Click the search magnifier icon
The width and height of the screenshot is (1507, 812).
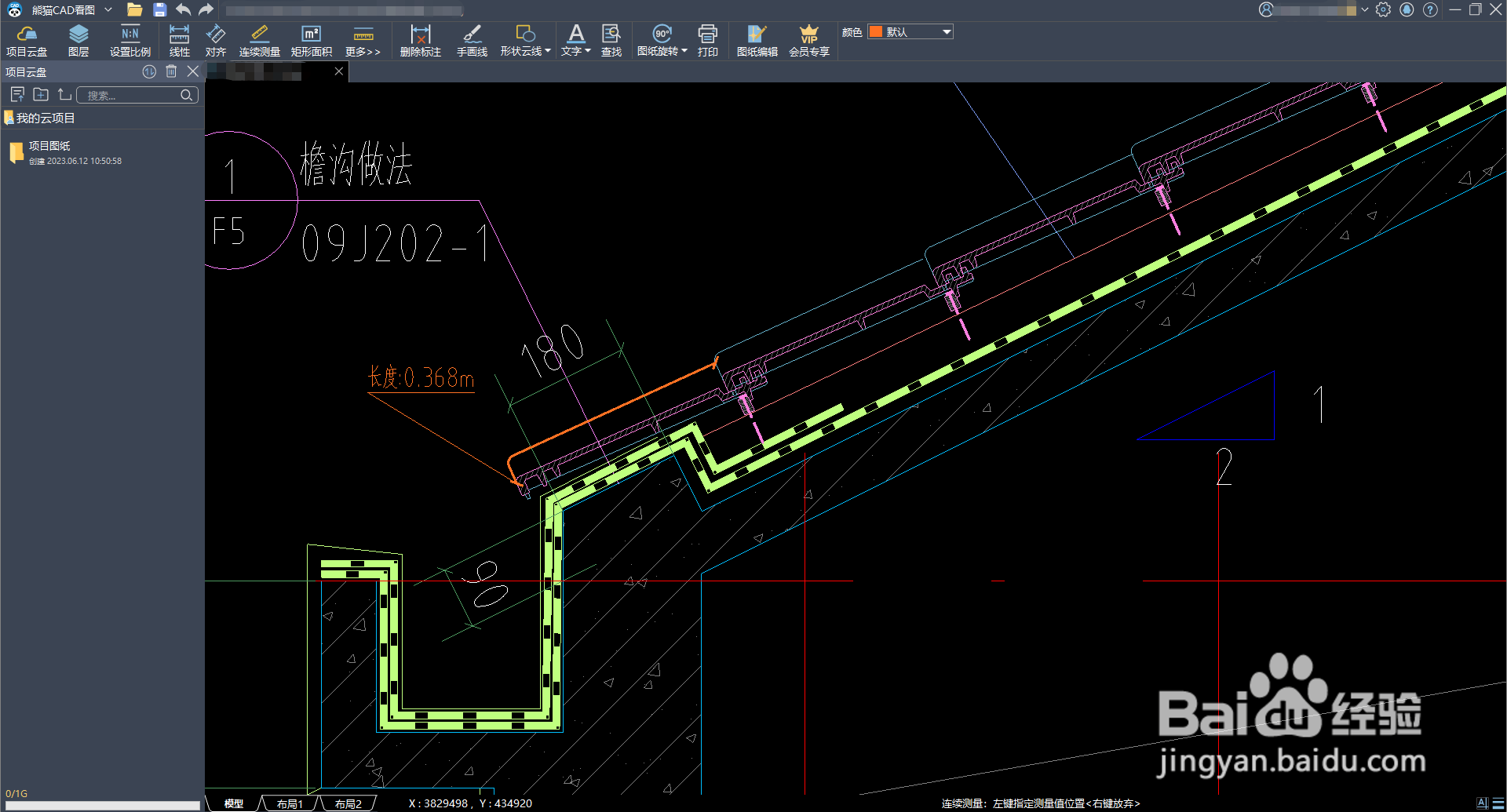pos(187,96)
